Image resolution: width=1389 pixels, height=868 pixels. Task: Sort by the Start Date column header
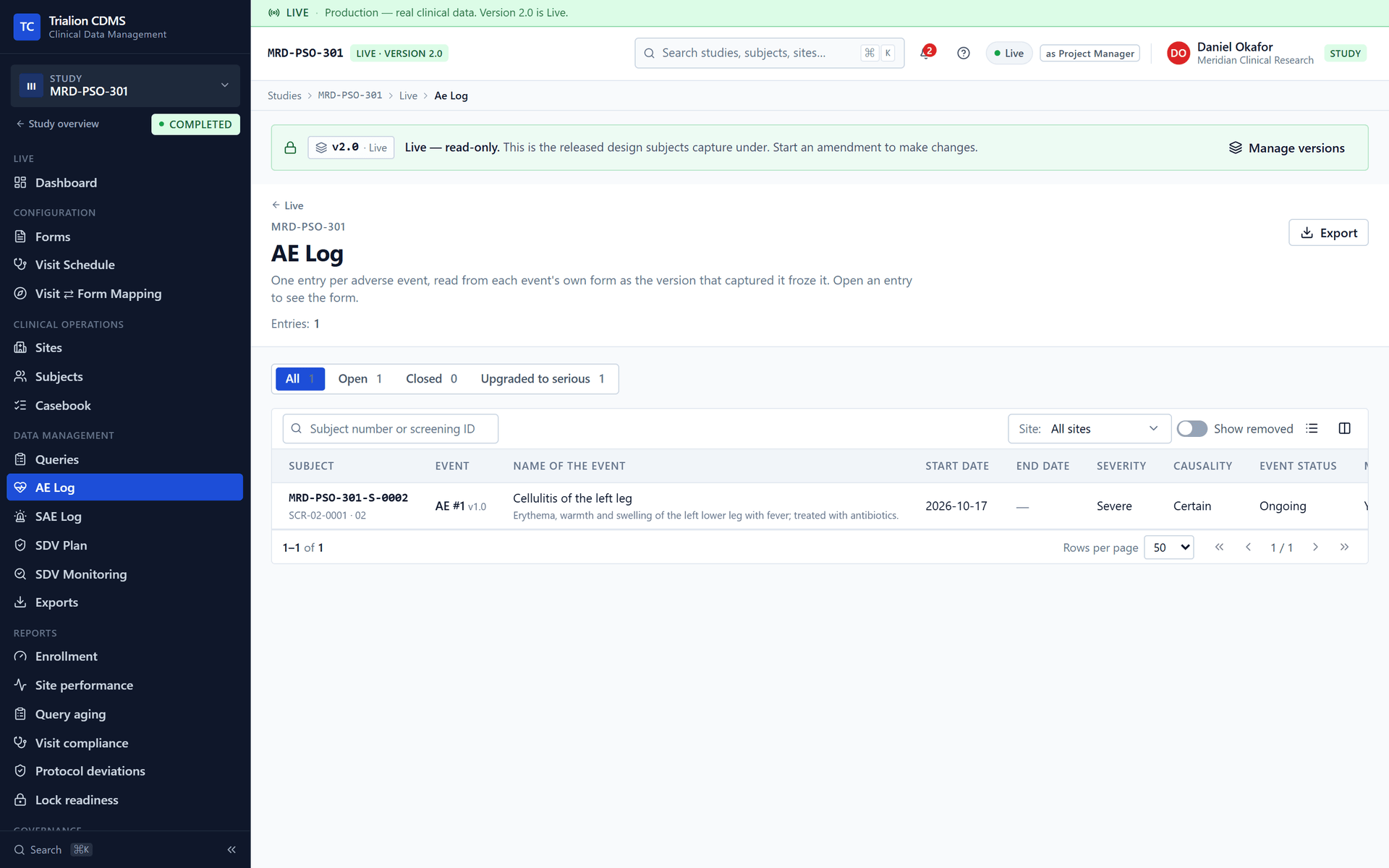click(957, 466)
